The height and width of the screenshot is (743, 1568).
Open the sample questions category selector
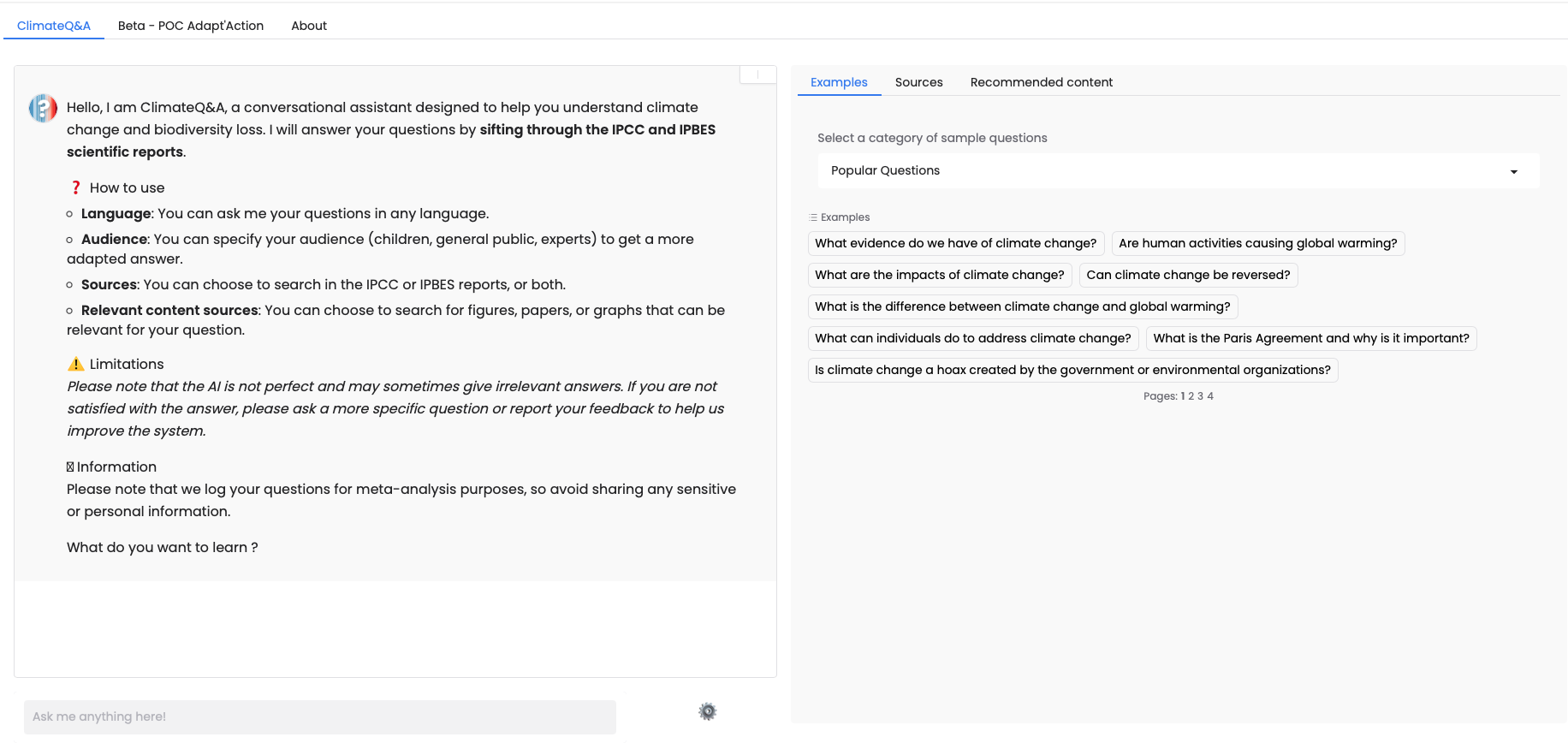click(x=1178, y=171)
